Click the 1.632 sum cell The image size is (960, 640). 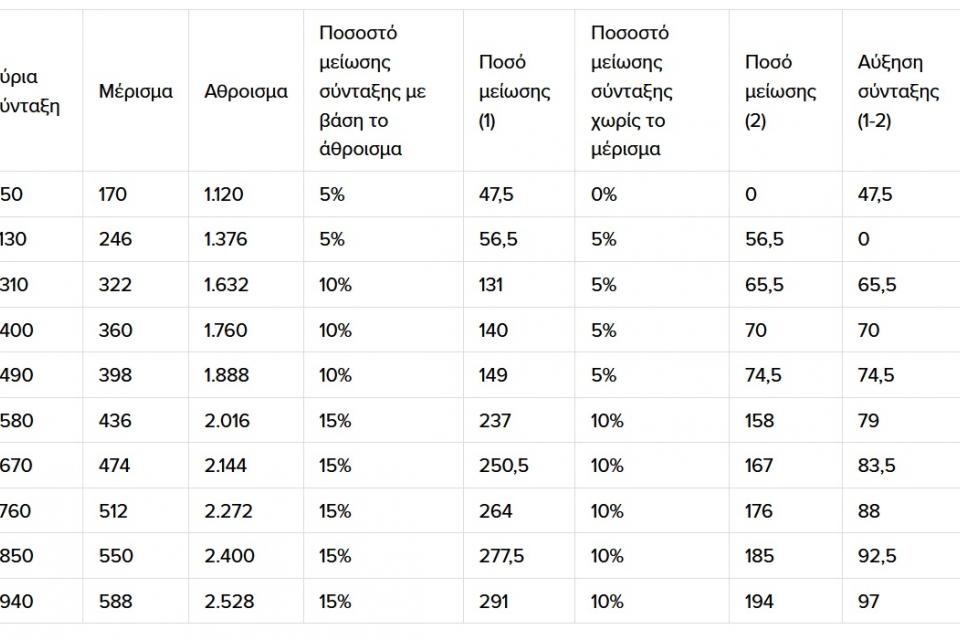pos(225,285)
